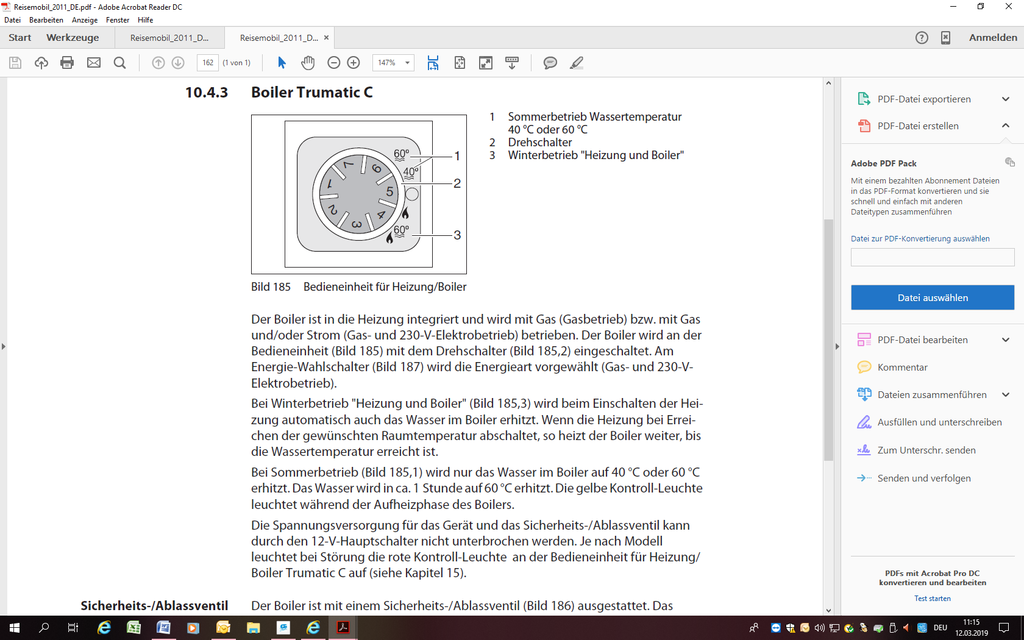Click the PDF-Datei bearbeiten icon

pos(864,340)
